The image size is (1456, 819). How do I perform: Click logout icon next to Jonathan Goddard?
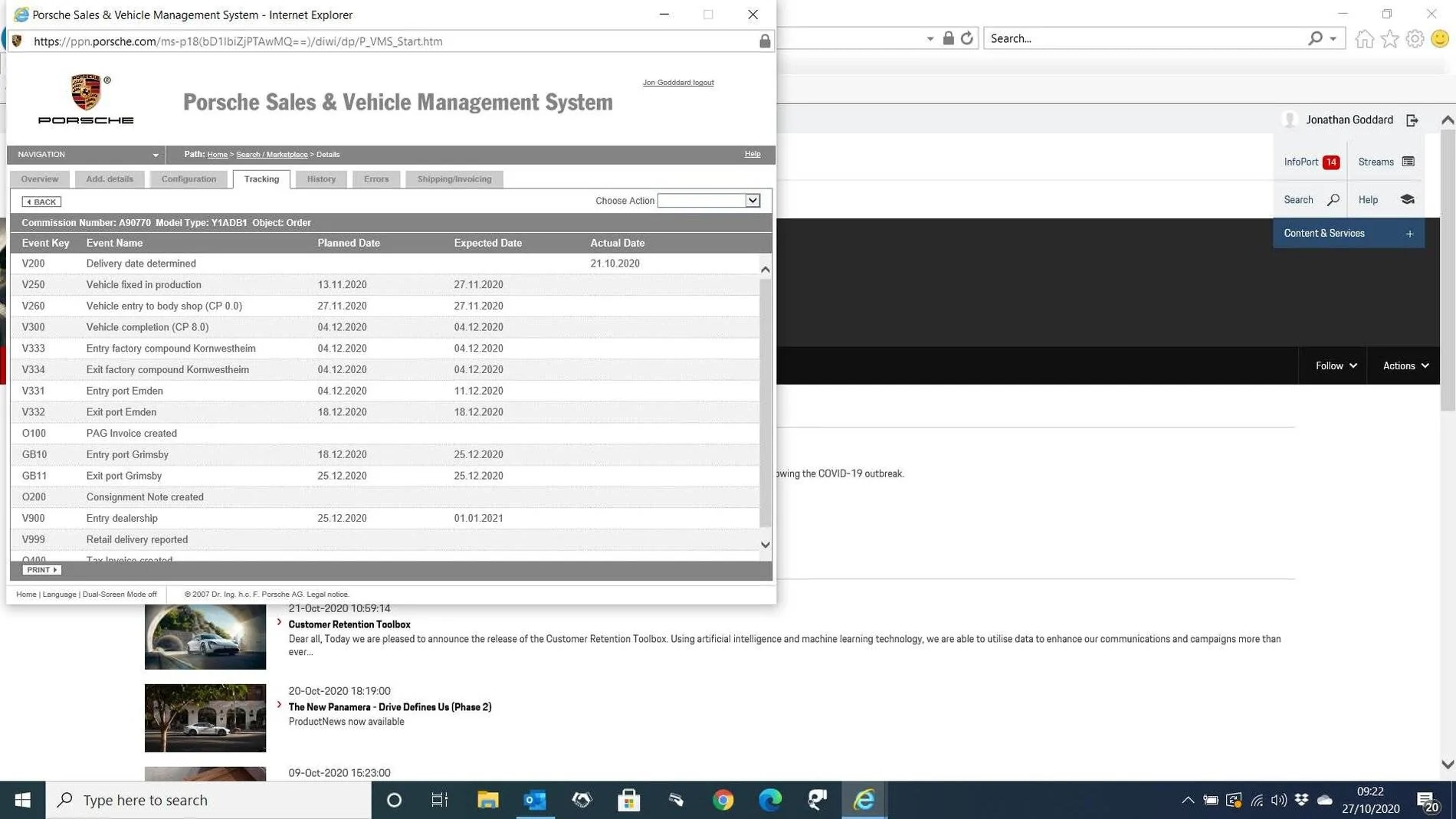[x=1412, y=120]
